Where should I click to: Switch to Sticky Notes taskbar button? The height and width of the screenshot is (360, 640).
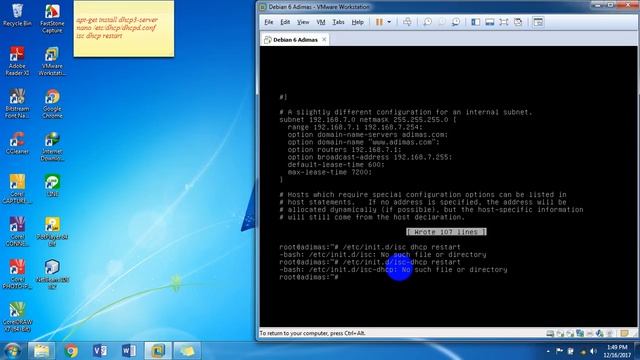(187, 351)
